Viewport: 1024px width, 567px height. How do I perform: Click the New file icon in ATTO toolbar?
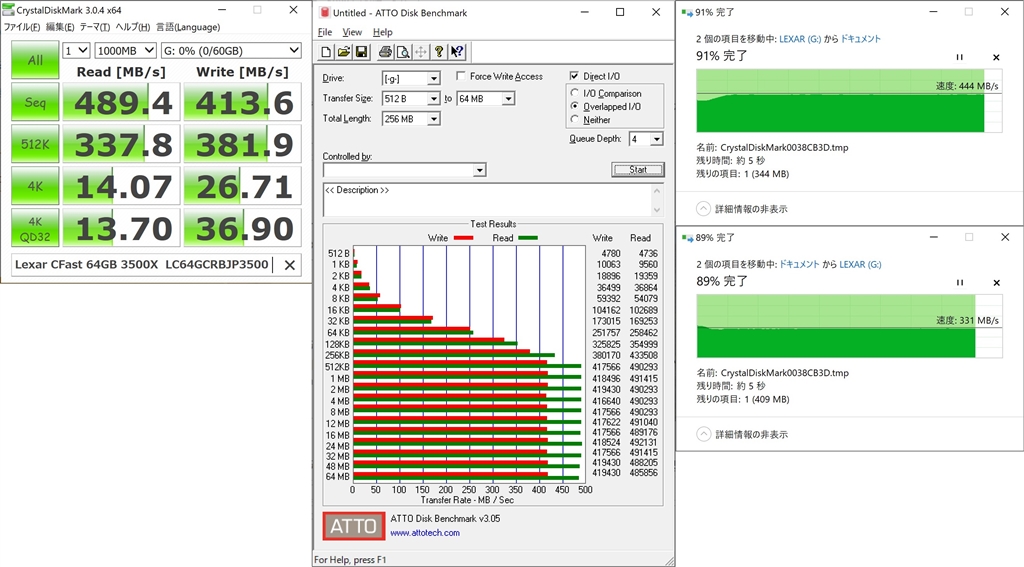(x=327, y=52)
